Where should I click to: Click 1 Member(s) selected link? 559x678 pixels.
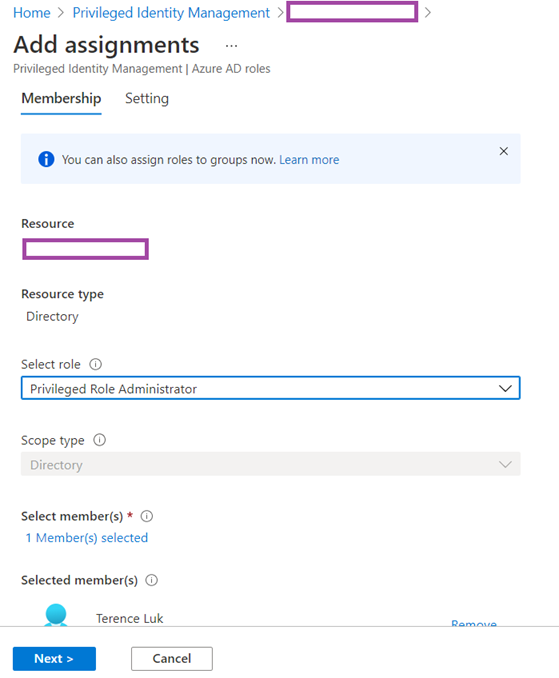[x=87, y=537]
